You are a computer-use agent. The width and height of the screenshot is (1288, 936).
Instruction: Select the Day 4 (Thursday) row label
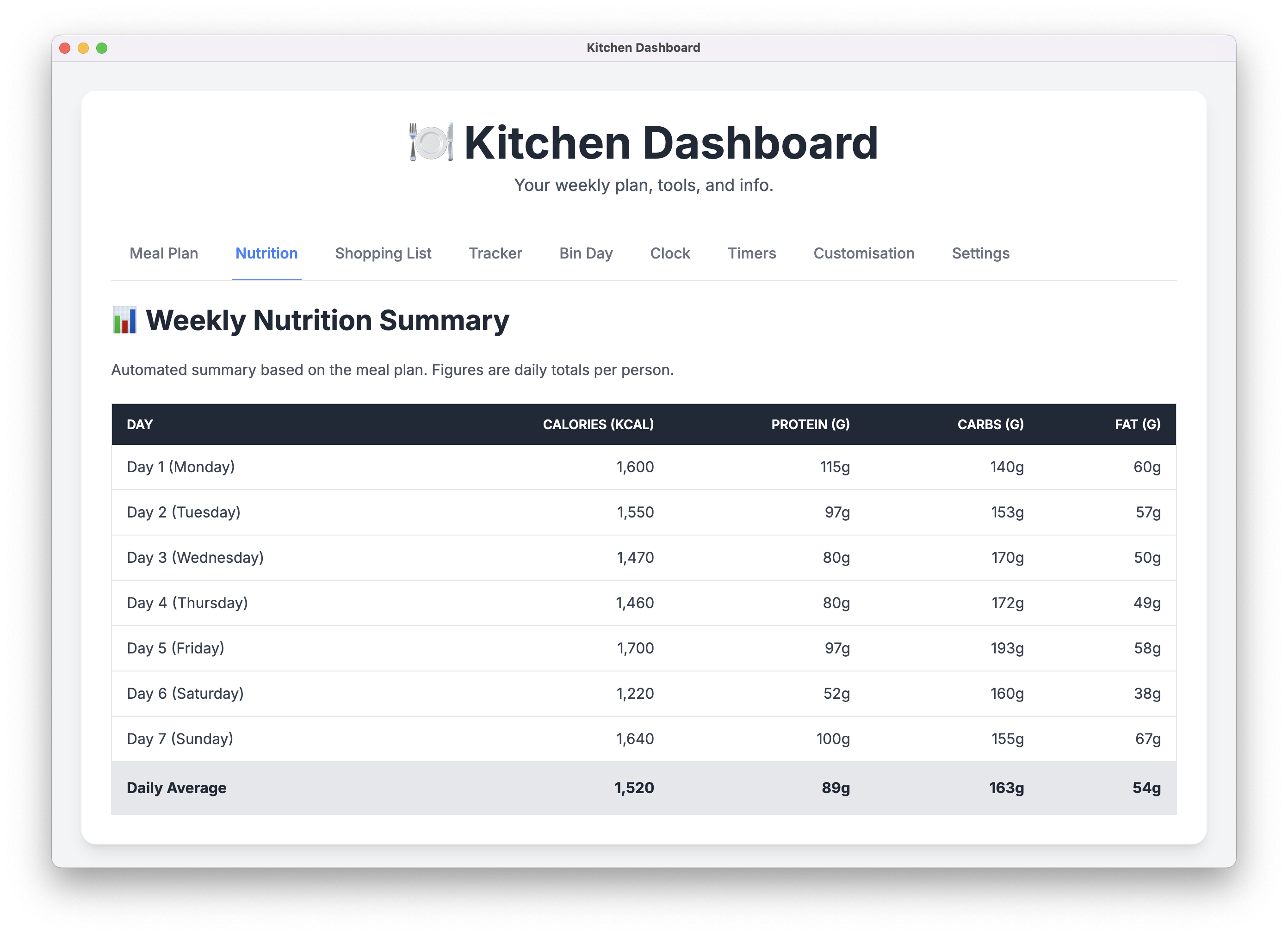click(x=187, y=603)
